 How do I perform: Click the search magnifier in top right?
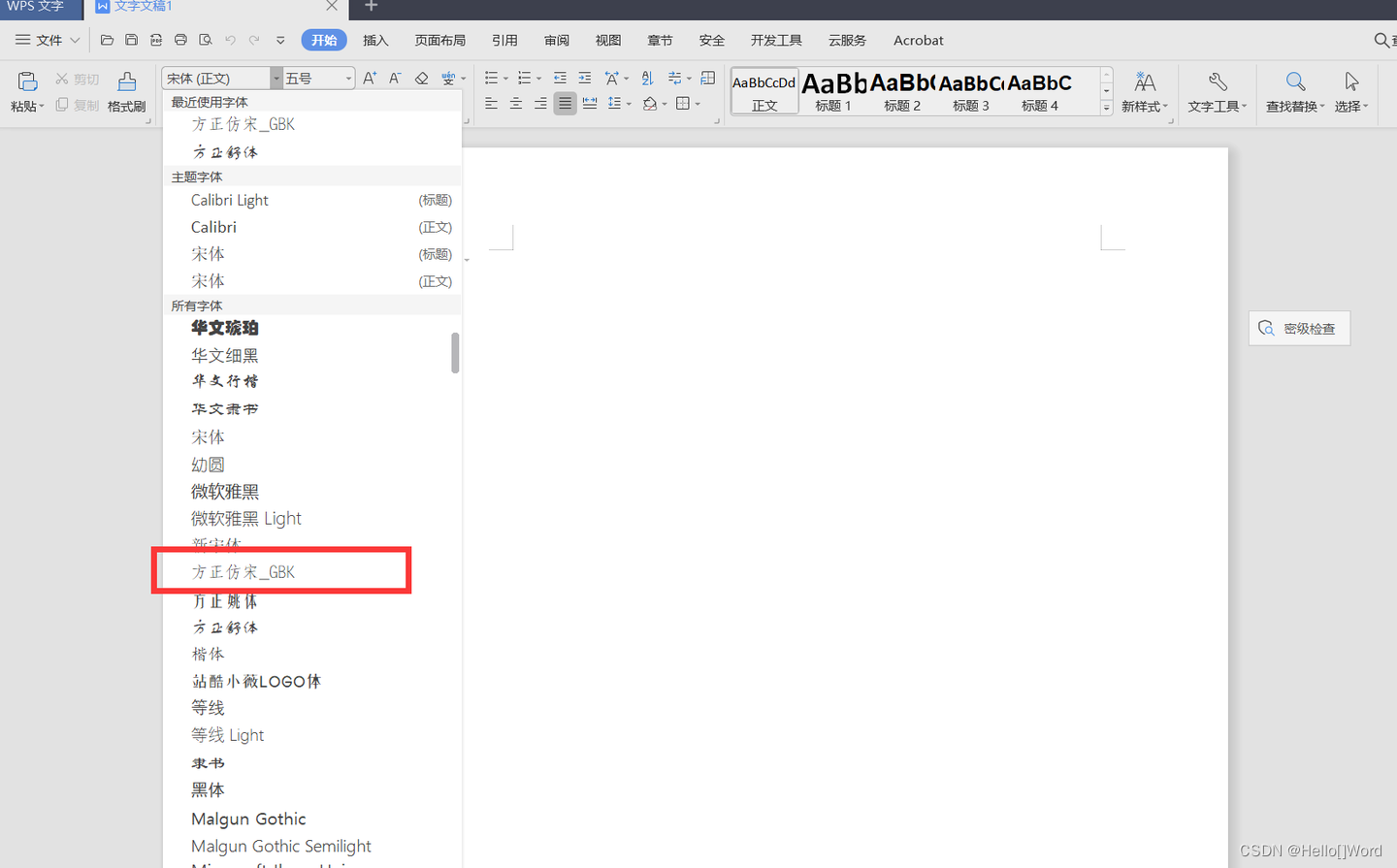1381,40
